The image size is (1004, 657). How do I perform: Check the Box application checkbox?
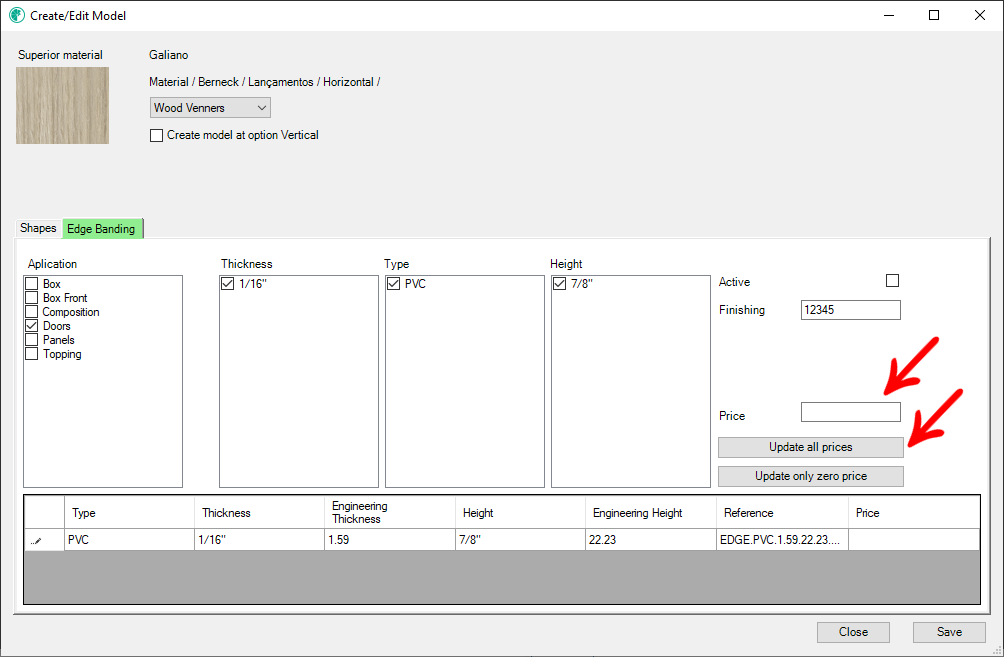click(32, 285)
